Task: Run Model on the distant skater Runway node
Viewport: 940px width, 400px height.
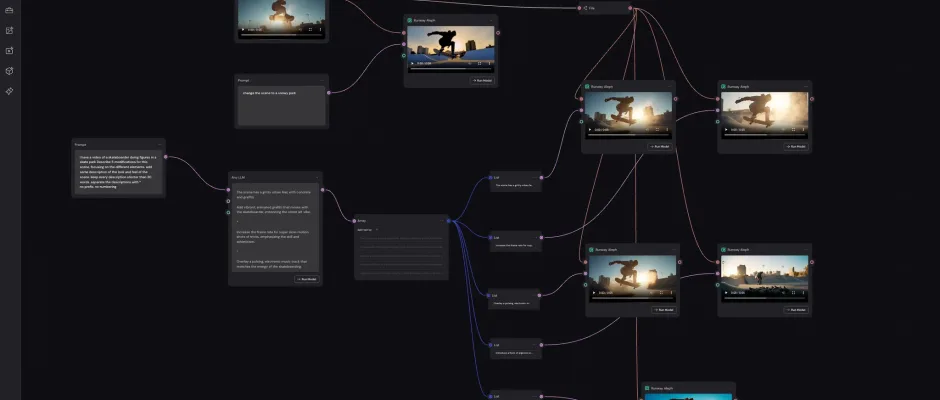Action: click(796, 310)
